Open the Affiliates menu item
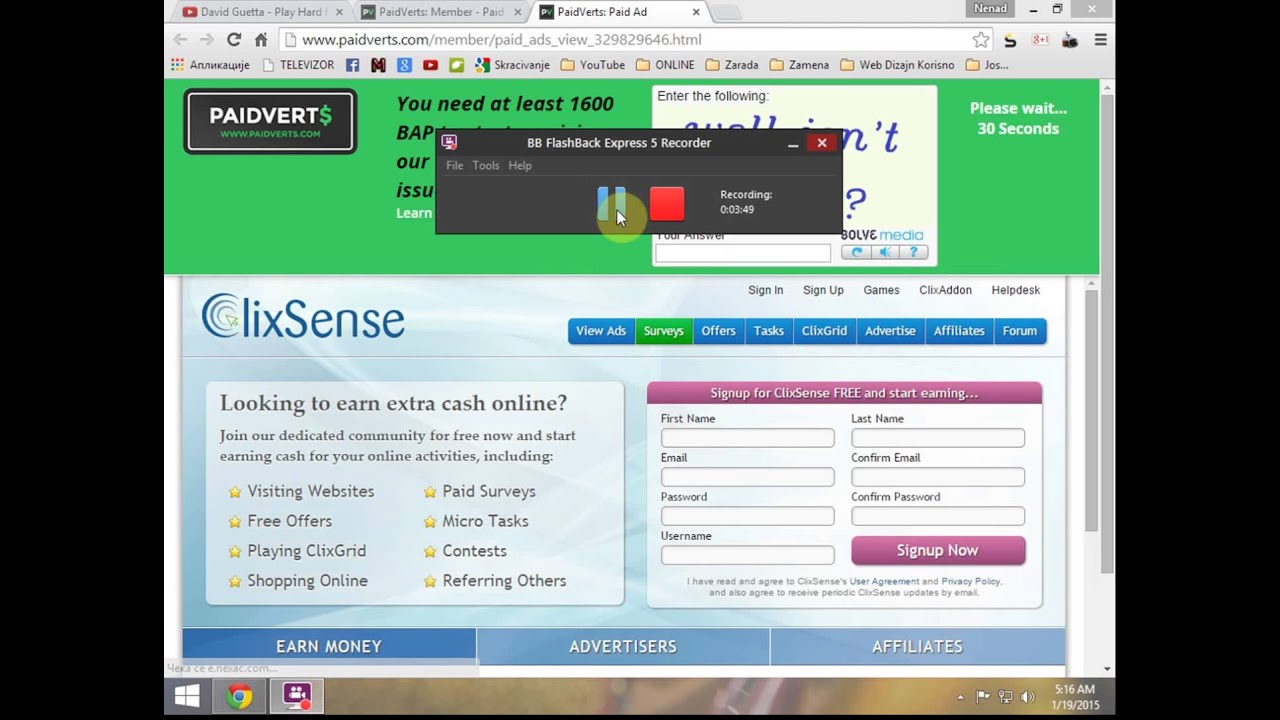 pos(959,331)
